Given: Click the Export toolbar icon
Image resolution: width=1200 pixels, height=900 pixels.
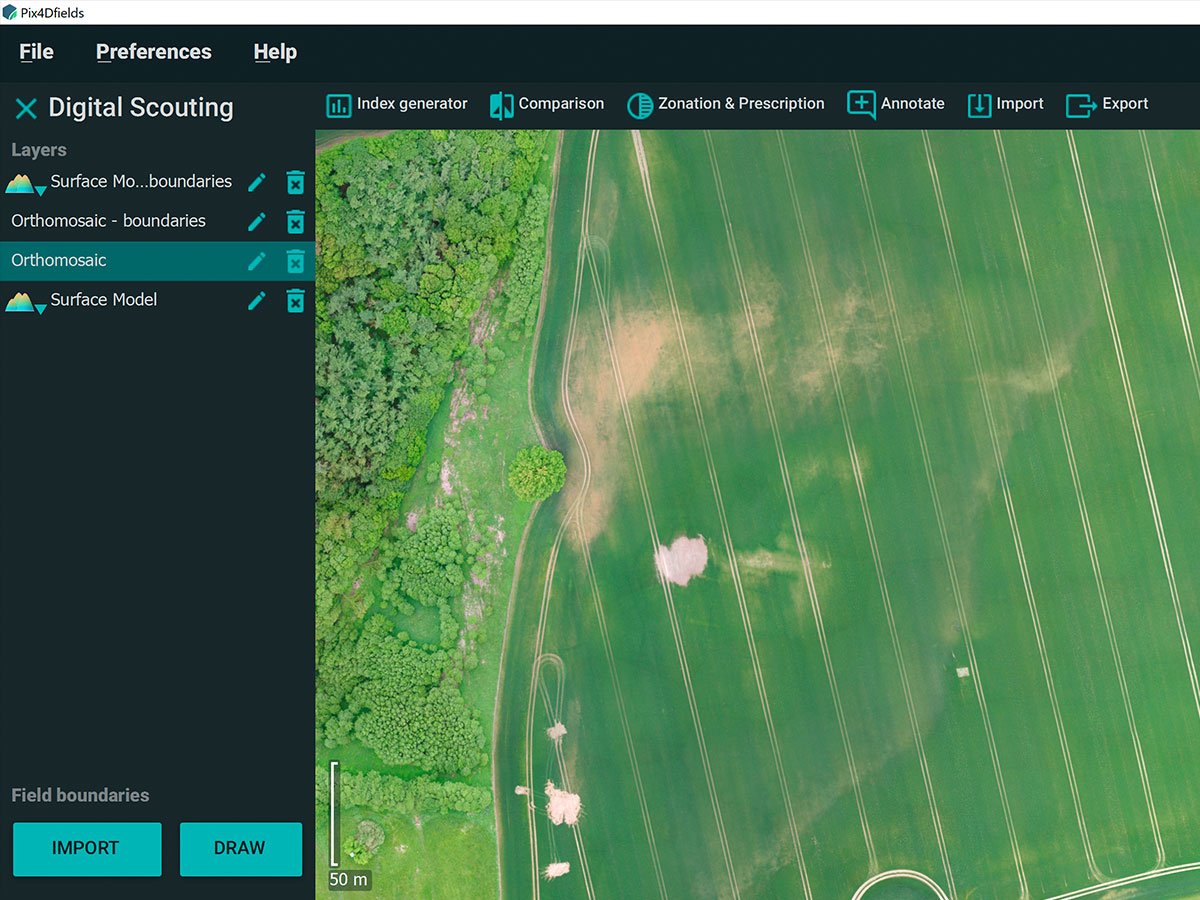Looking at the screenshot, I should click(x=1081, y=104).
